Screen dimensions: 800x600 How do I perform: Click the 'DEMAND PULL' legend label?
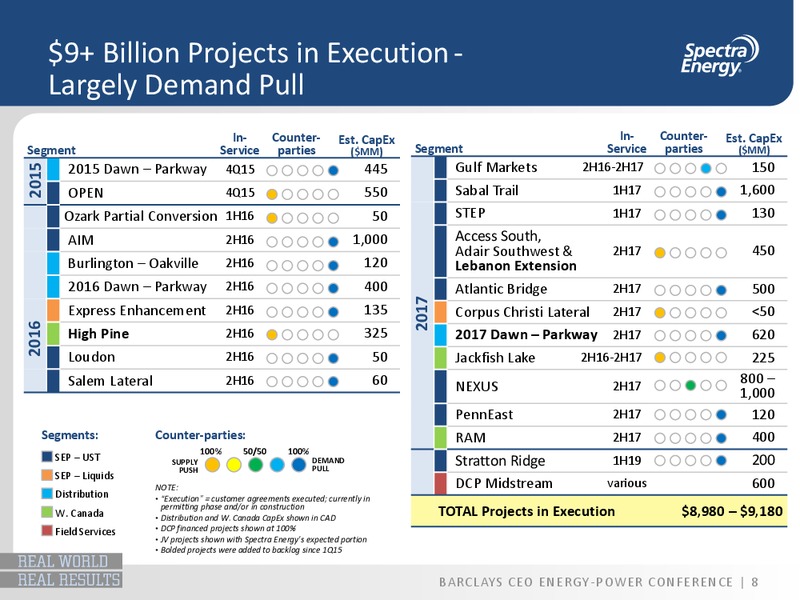click(x=328, y=464)
